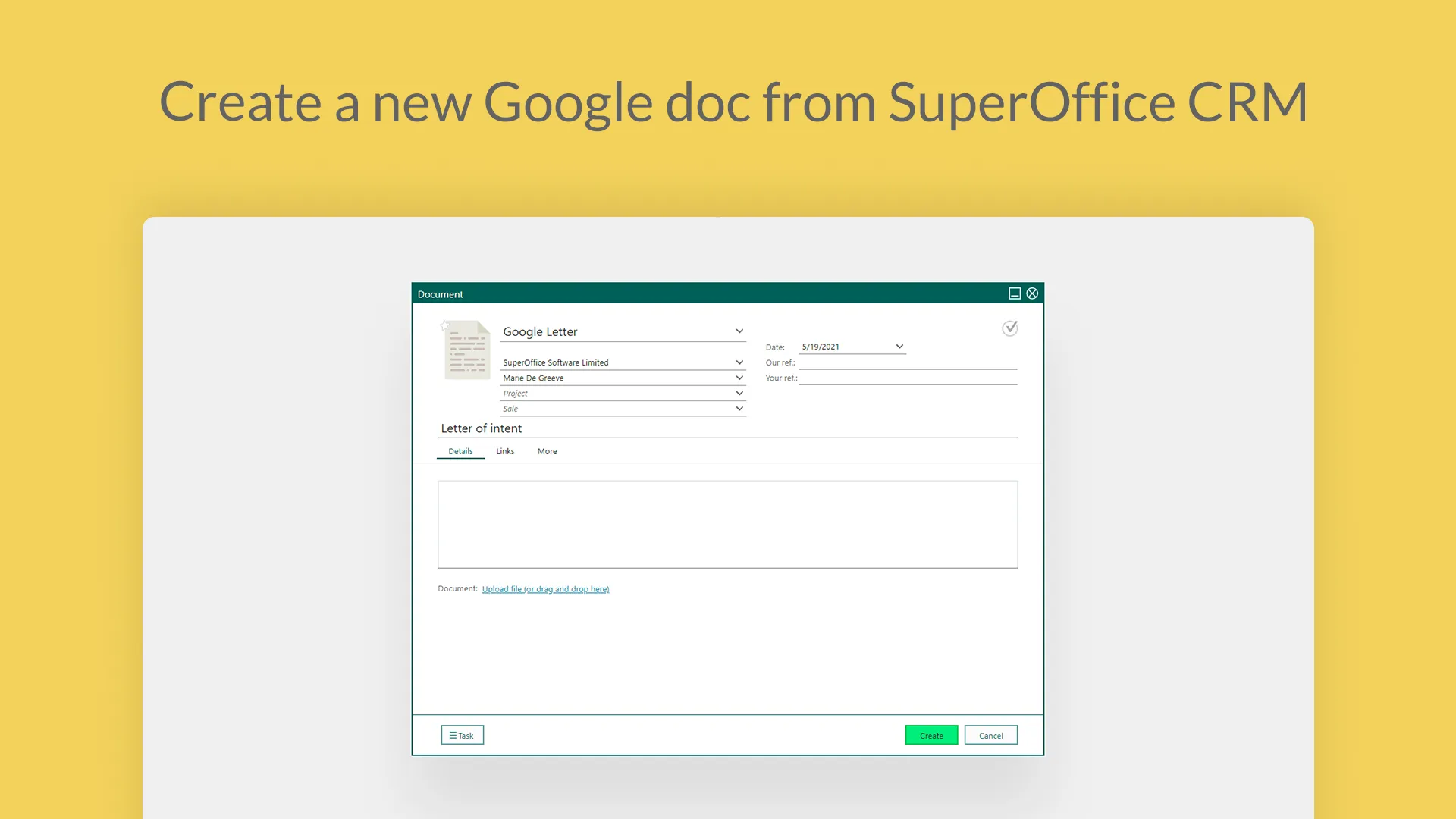Screen dimensions: 1456x819
Task: Switch to the Details tab
Action: pos(460,451)
